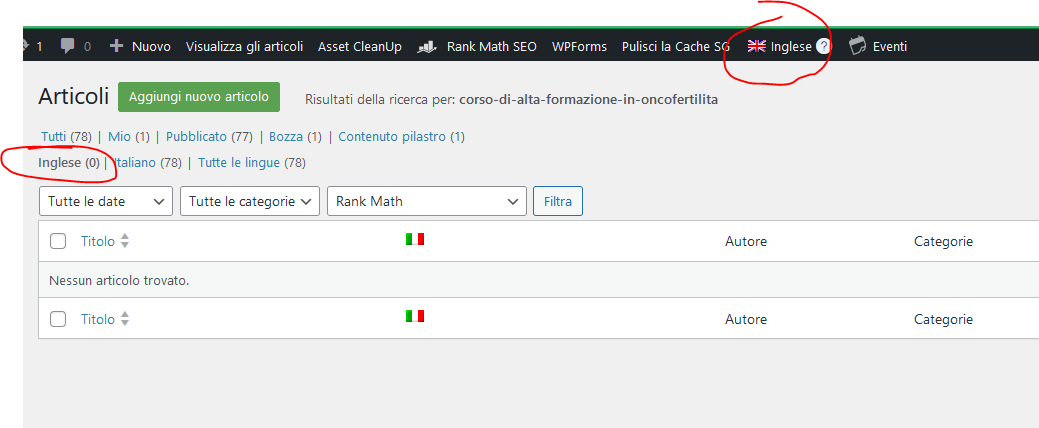Image resolution: width=1039 pixels, height=428 pixels.
Task: Tick the select-all checkbox in table header
Action: 58,241
